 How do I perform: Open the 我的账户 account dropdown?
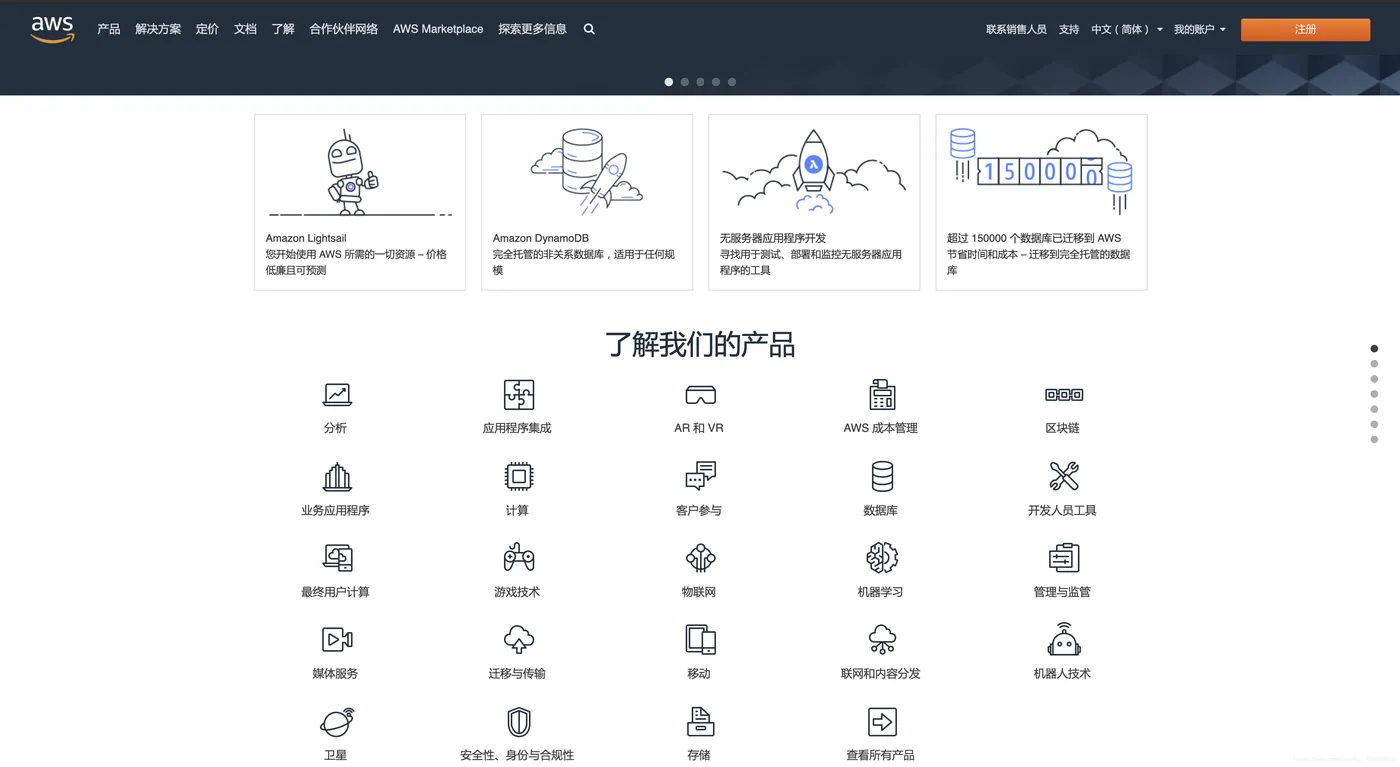tap(1200, 30)
